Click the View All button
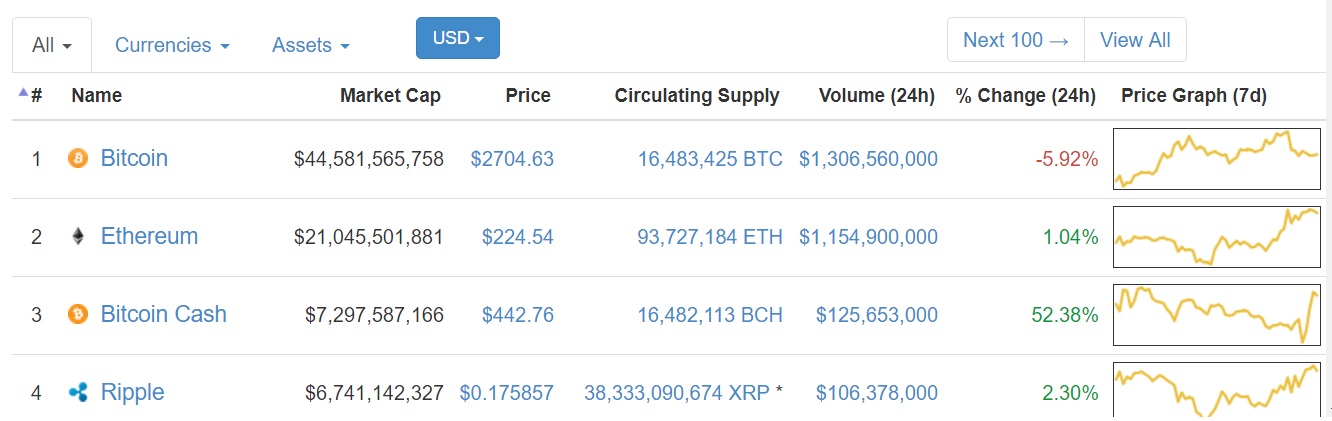The width and height of the screenshot is (1332, 421). point(1135,40)
